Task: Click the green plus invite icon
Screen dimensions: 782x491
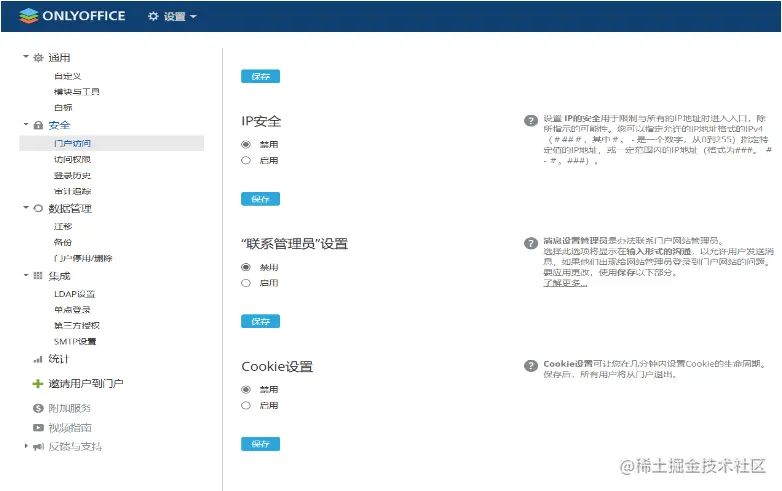Action: [38, 383]
